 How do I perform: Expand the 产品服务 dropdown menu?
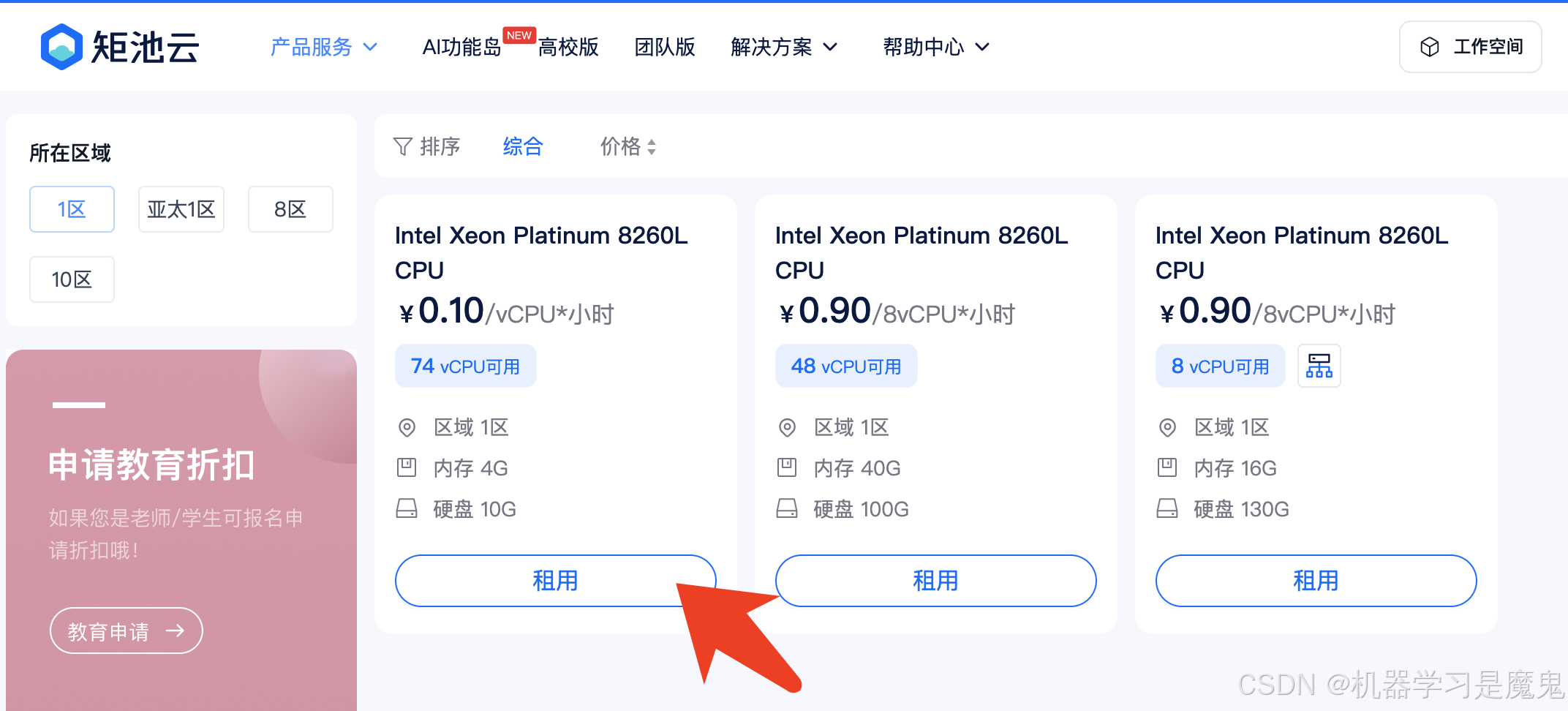(x=324, y=47)
